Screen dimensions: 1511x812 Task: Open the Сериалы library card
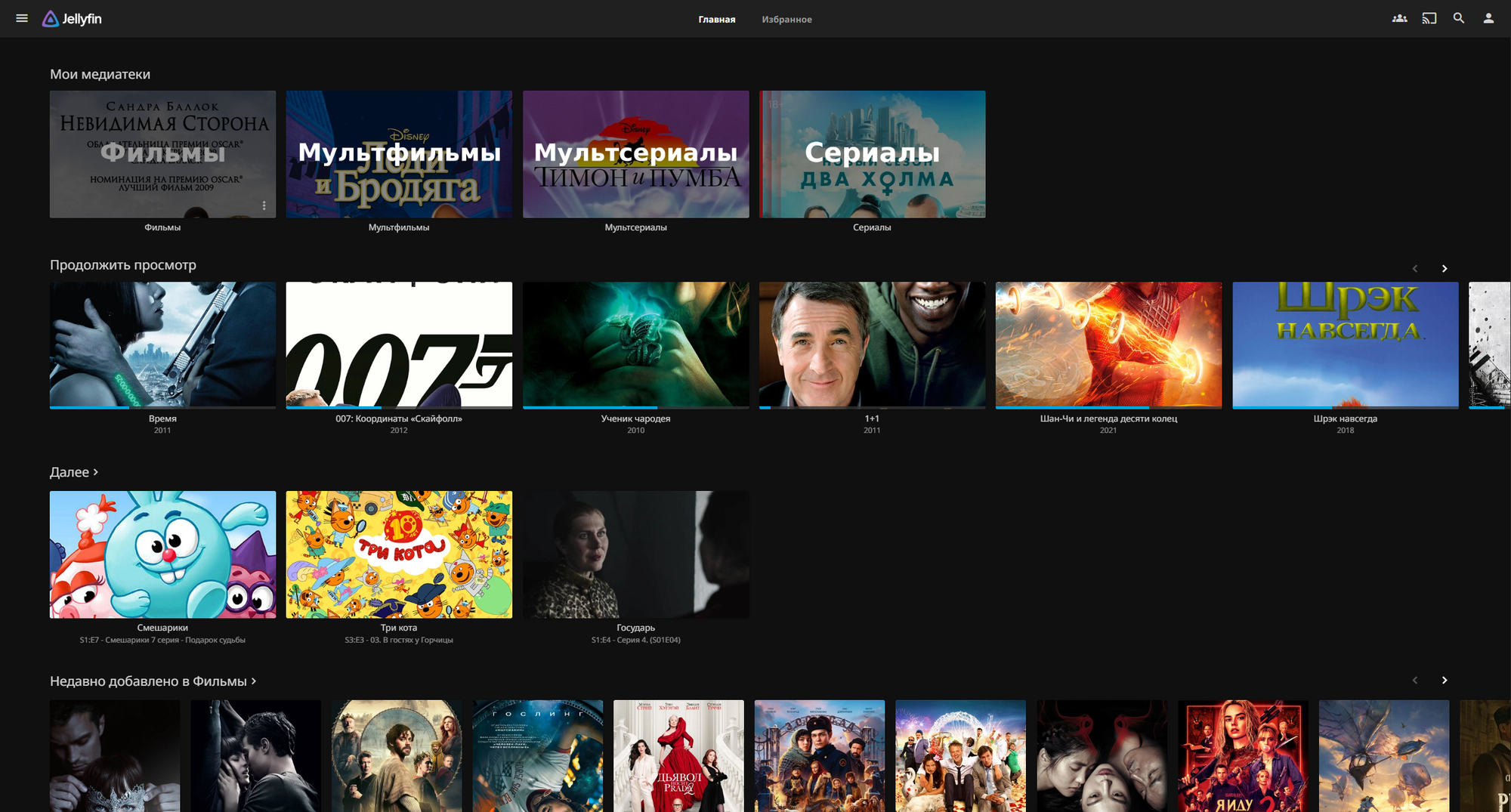[x=873, y=154]
